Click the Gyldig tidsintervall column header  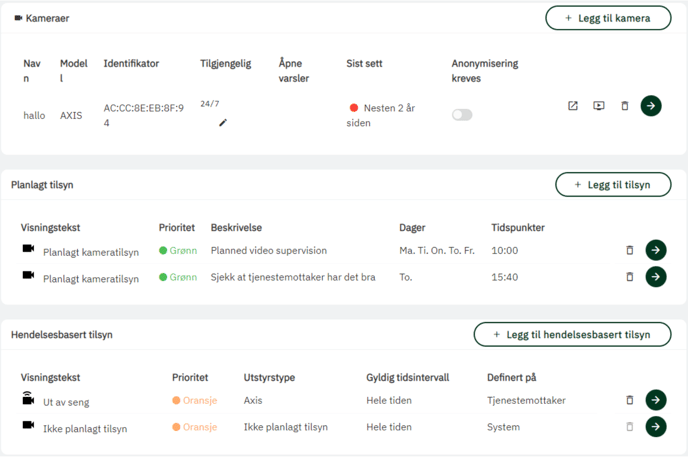point(408,378)
